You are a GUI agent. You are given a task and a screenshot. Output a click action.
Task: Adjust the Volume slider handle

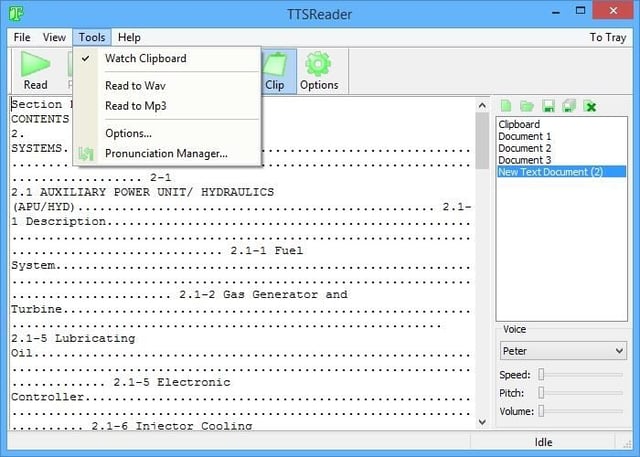coord(541,410)
